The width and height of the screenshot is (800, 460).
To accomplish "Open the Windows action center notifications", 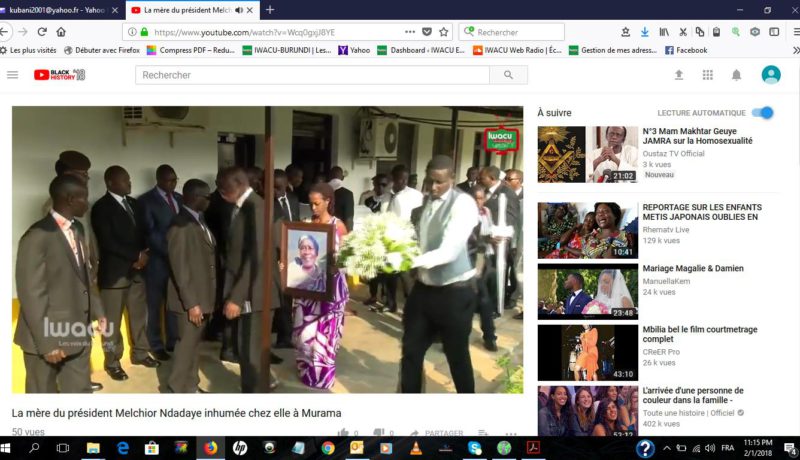I will (x=790, y=449).
